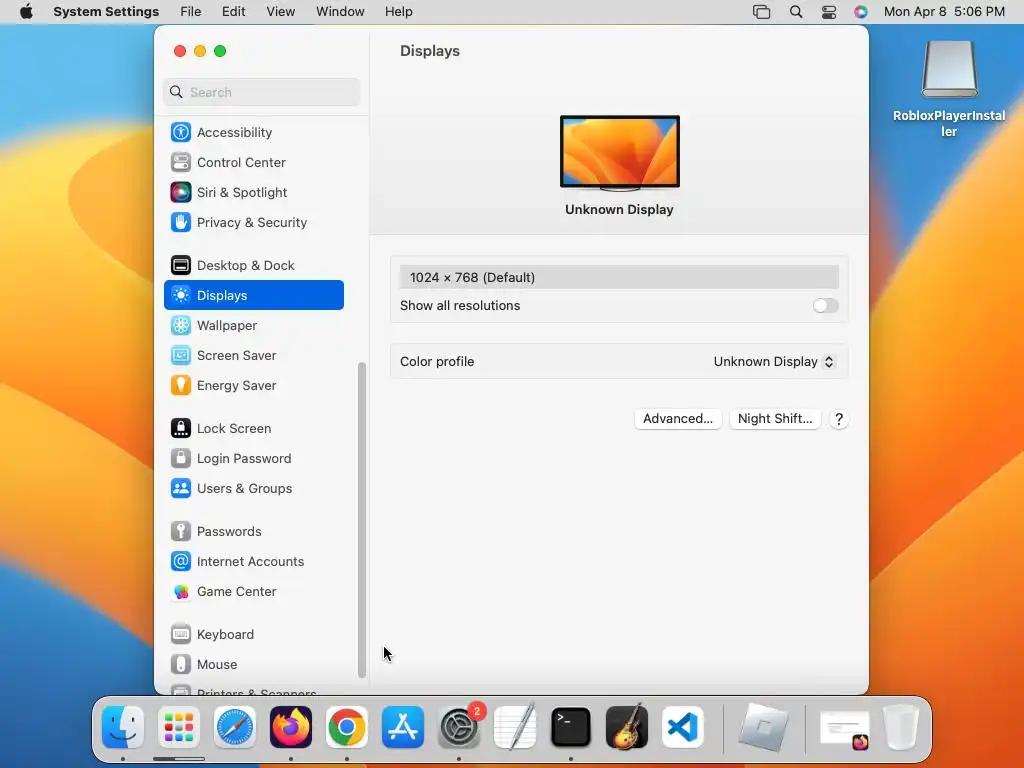1024x768 pixels.
Task: Open Finder from the Dock
Action: point(123,727)
